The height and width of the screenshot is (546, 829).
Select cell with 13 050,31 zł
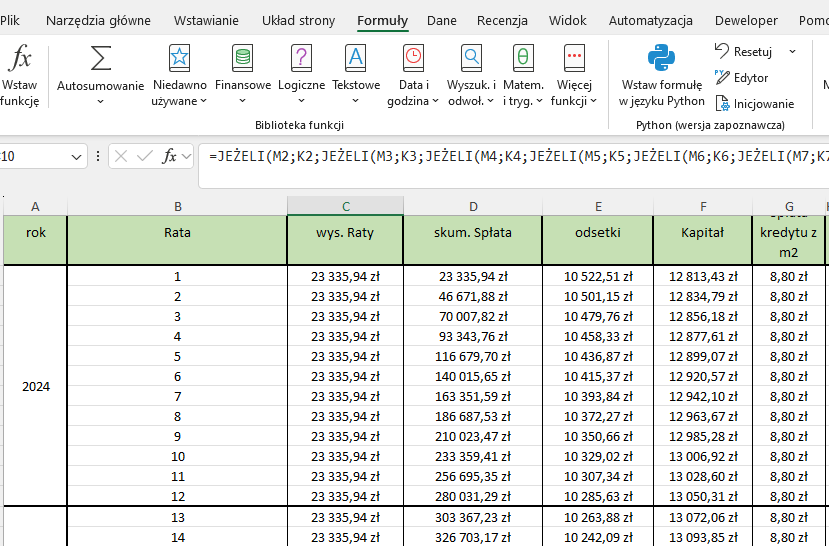click(703, 496)
